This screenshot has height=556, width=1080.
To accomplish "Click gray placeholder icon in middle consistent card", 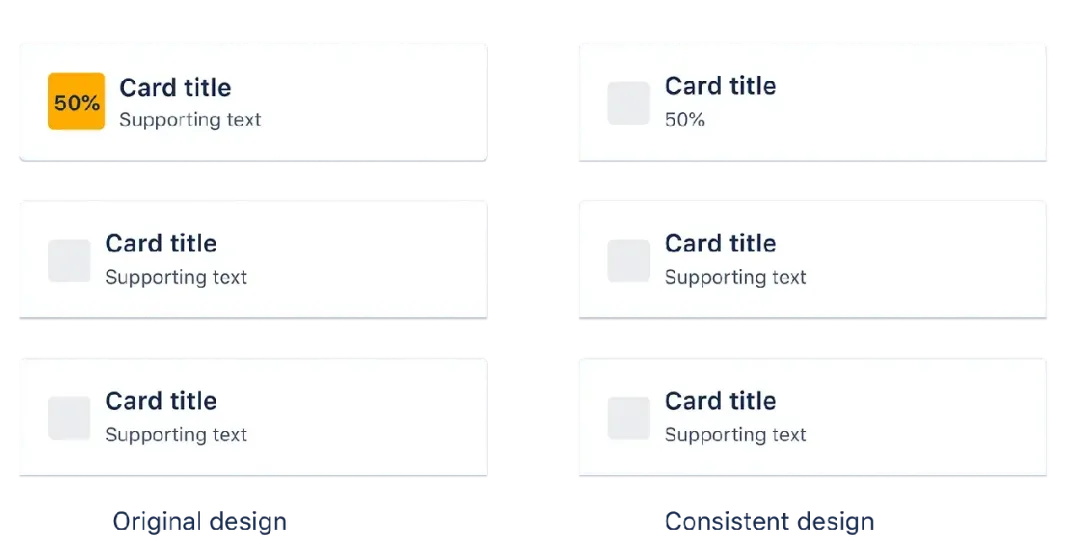I will coord(628,260).
